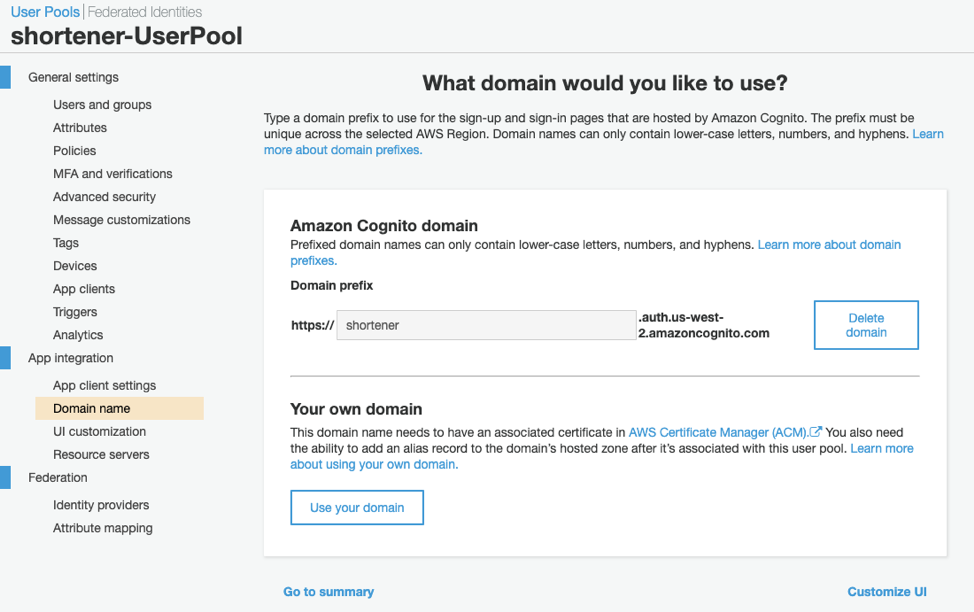Select UI customization in the sidebar

pos(97,431)
